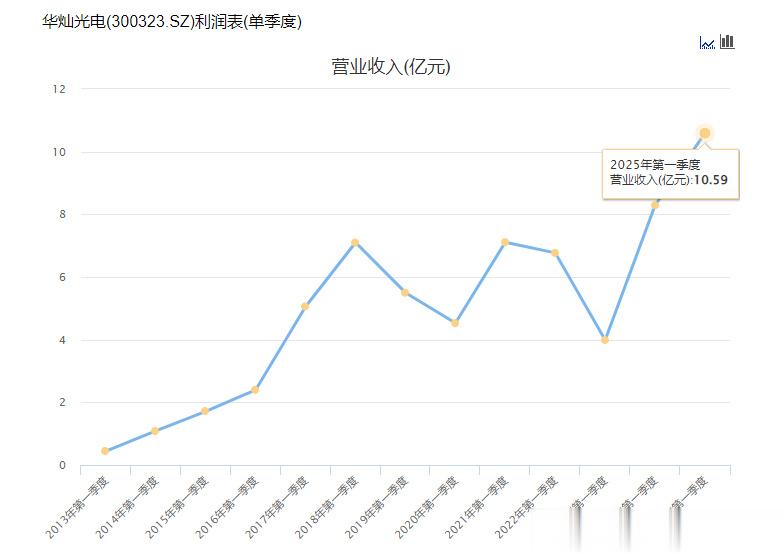Click the 2022年第一季度 axis label

pos(528,508)
